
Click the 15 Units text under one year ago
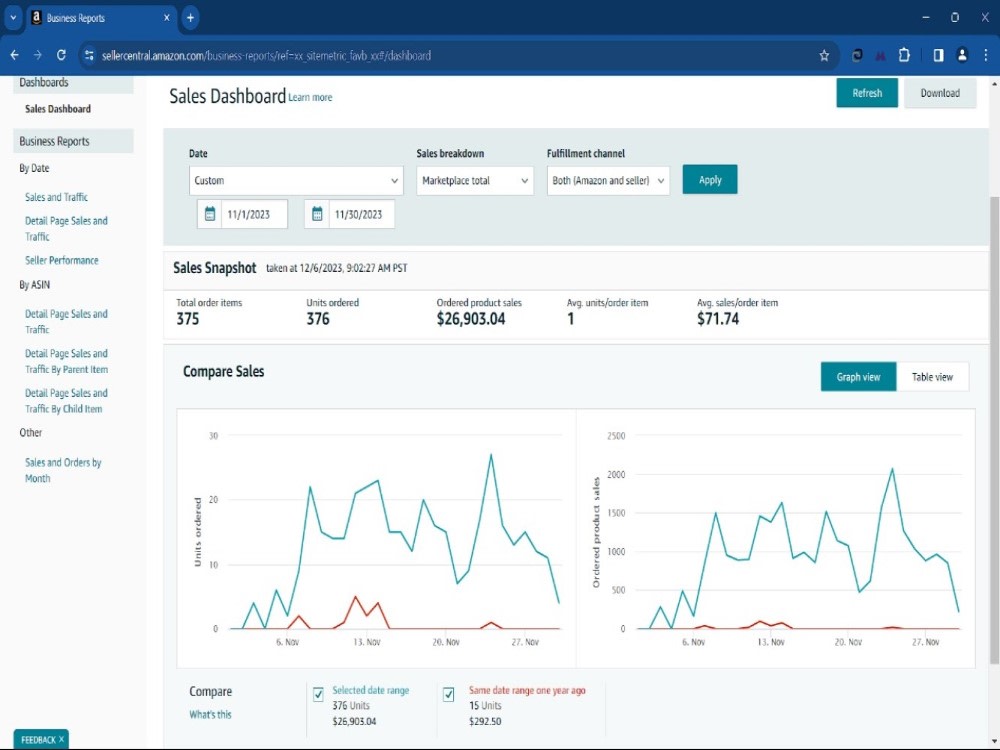click(x=485, y=705)
